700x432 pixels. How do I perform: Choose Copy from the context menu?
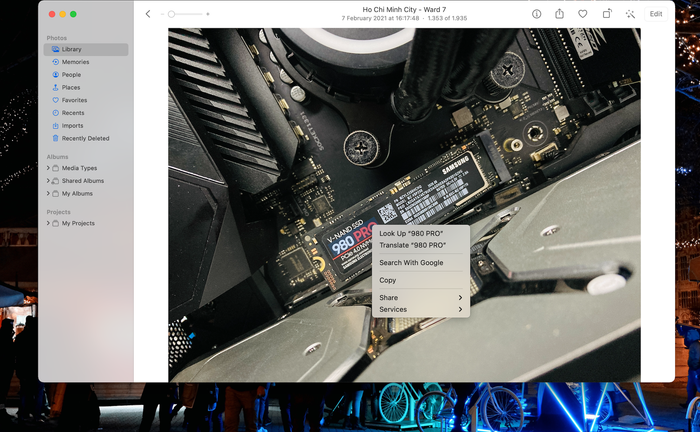click(x=388, y=280)
